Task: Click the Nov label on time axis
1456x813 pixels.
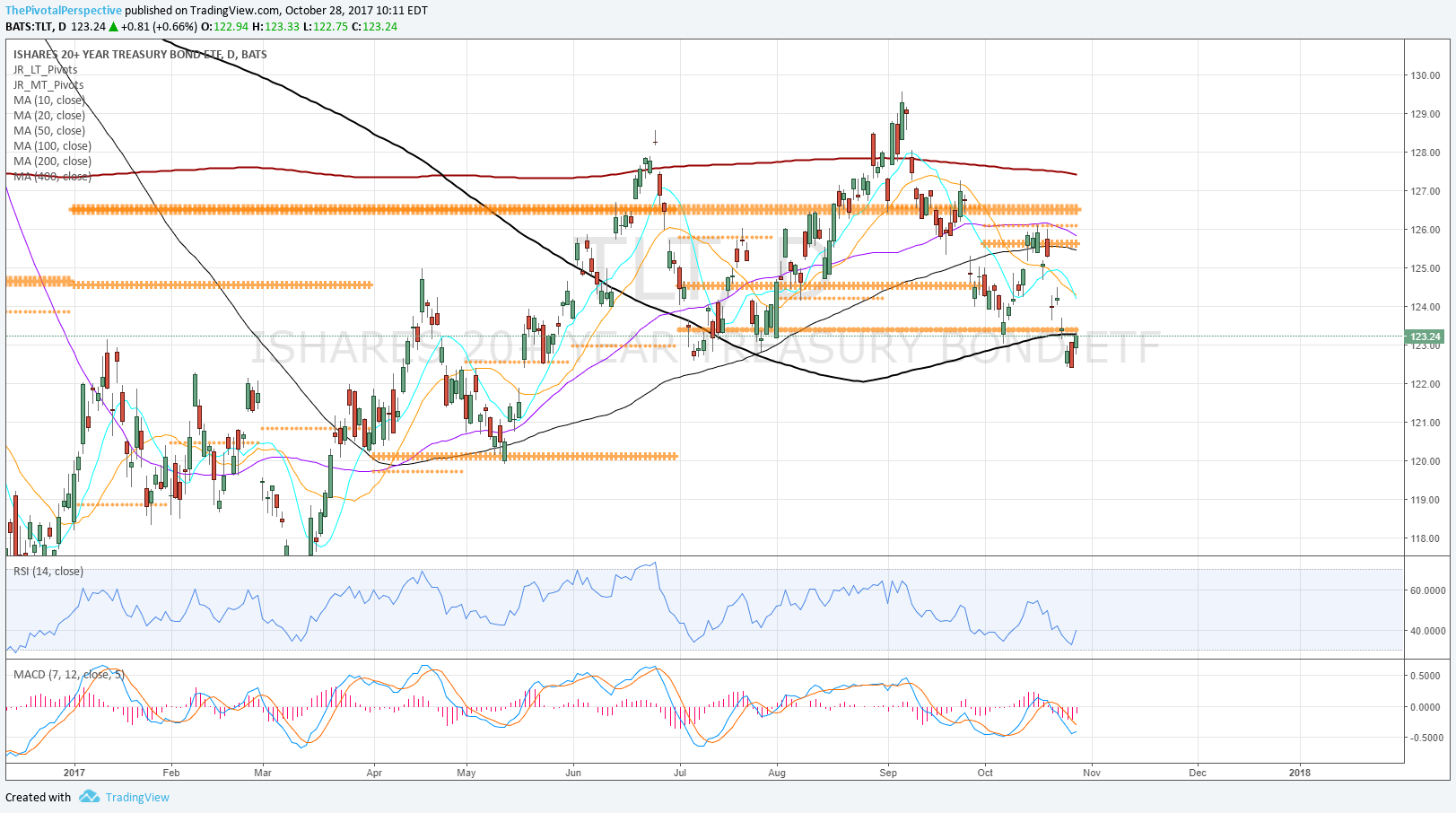Action: pos(1092,773)
